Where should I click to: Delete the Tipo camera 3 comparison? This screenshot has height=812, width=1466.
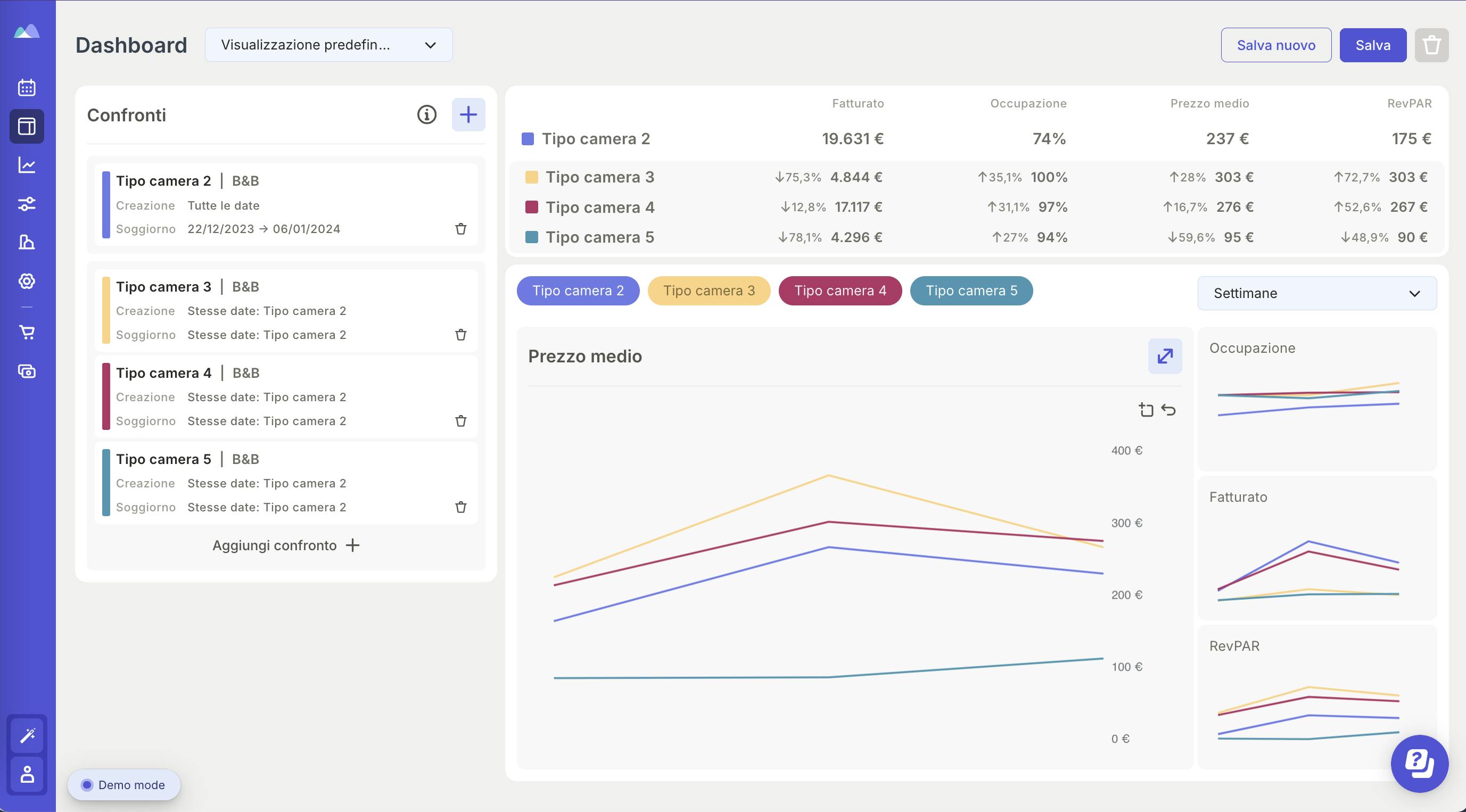(x=461, y=335)
